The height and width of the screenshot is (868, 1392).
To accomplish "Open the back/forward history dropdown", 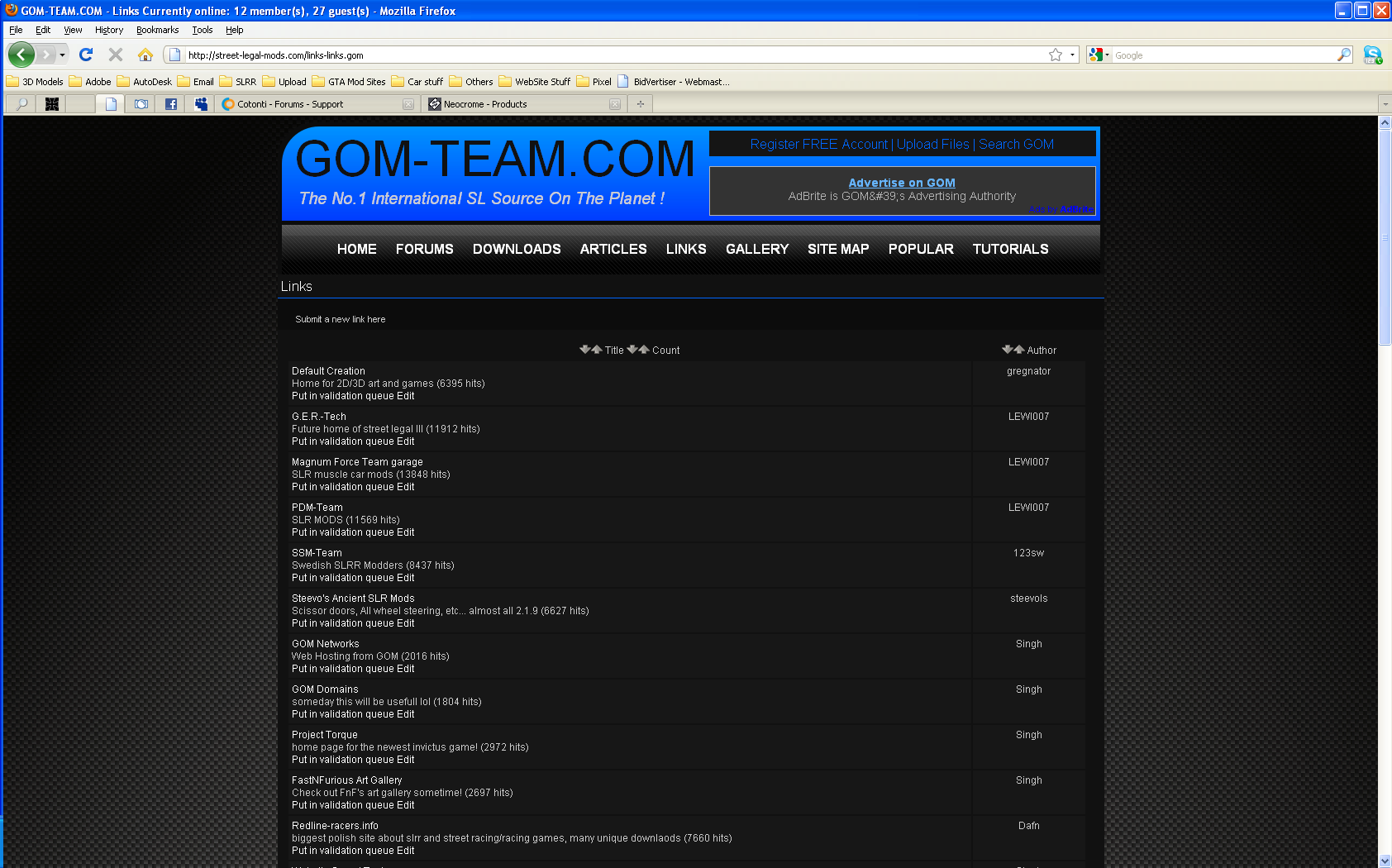I will (62, 55).
